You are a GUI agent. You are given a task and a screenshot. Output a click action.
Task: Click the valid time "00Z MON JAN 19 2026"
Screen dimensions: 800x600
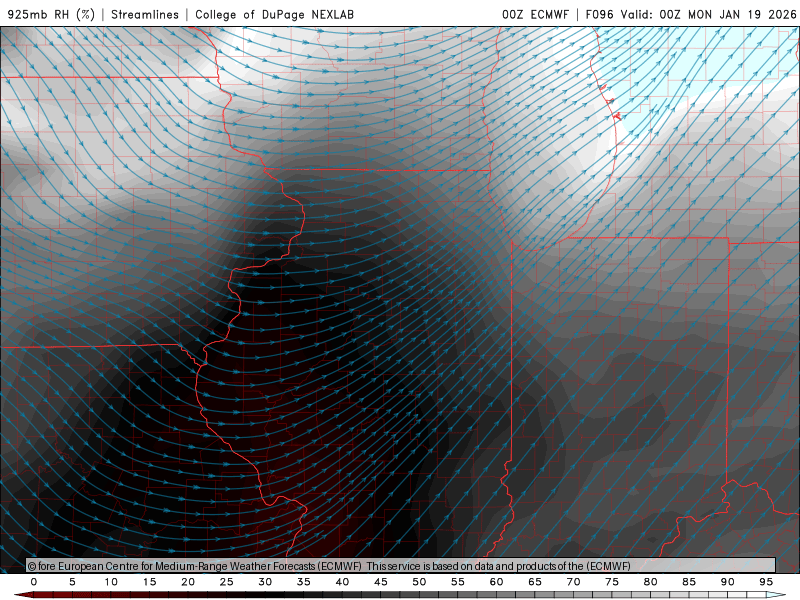[x=728, y=14]
